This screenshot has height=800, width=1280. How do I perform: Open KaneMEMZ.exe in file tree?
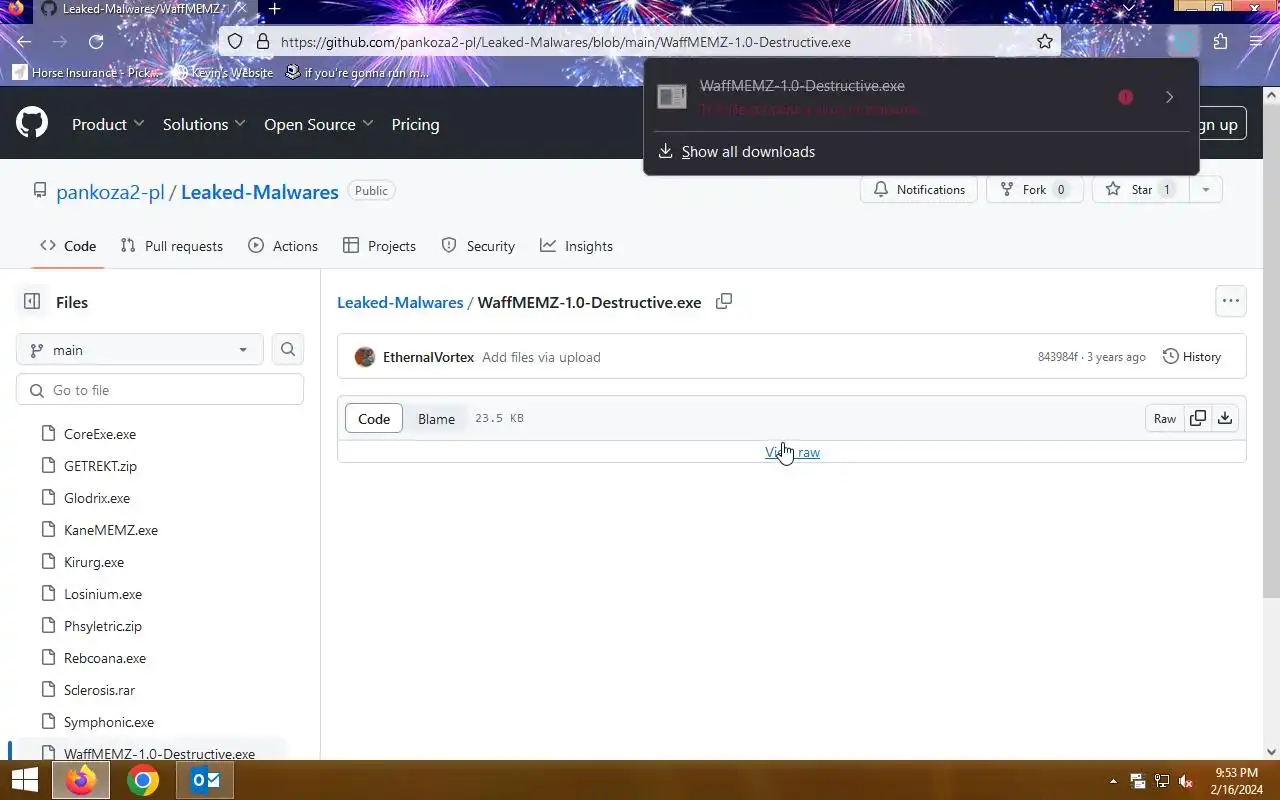tap(111, 530)
